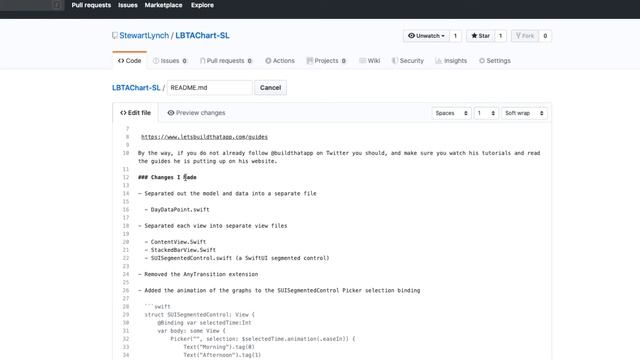The image size is (640, 360).
Task: Click the Preview changes eye icon
Action: pos(171,113)
